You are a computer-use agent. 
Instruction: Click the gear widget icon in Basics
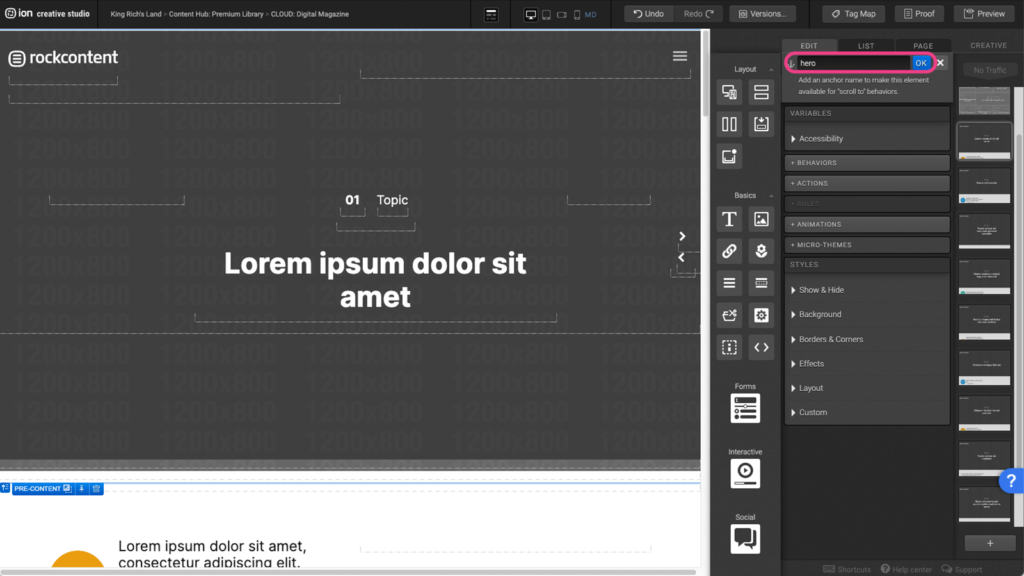(x=761, y=315)
